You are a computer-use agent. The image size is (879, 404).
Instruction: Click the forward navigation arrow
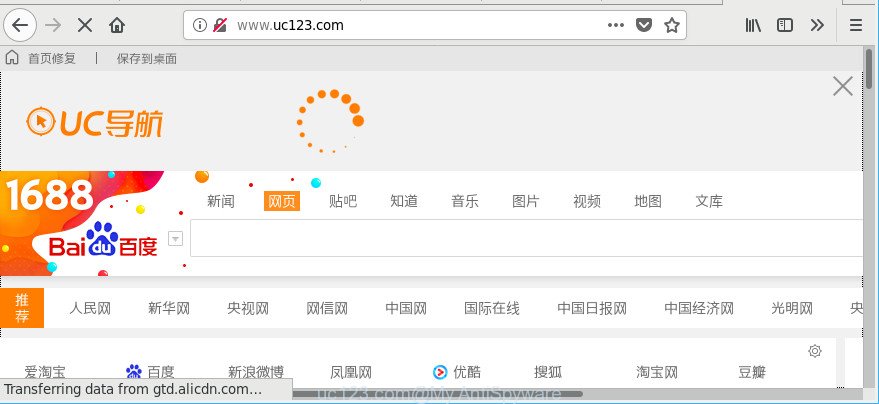53,25
